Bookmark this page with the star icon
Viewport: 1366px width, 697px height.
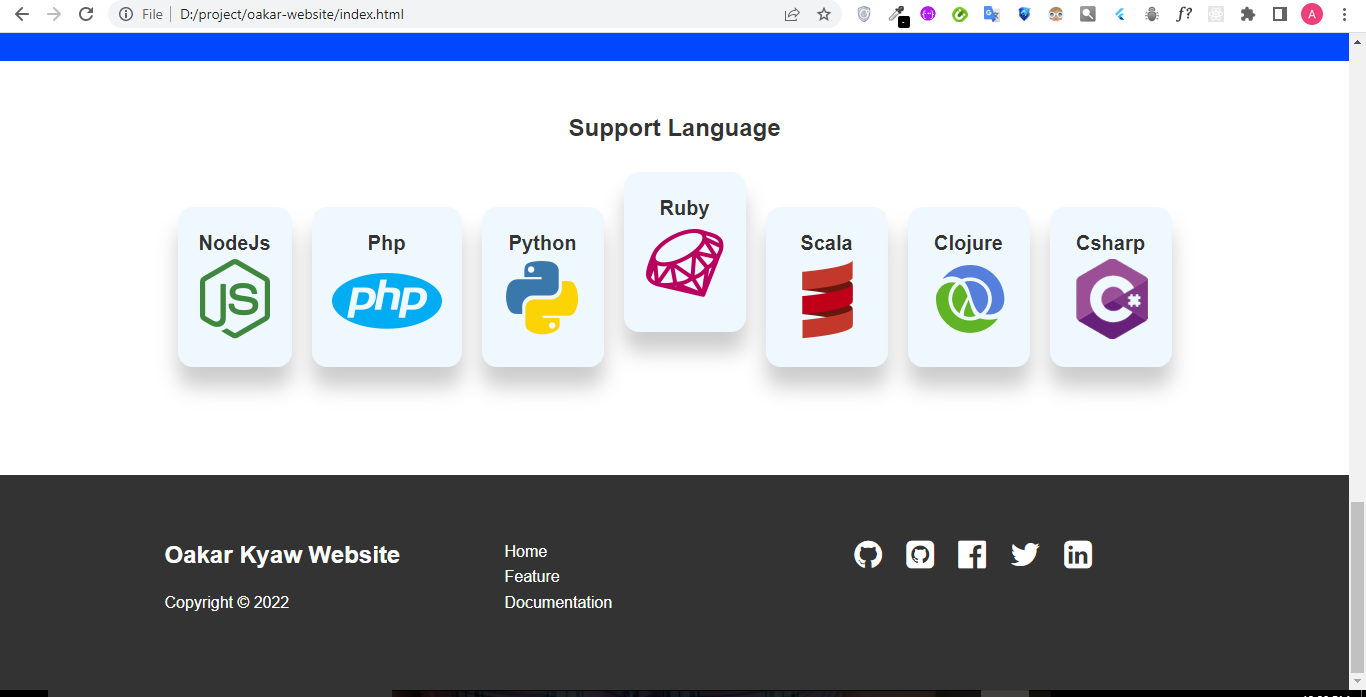pos(823,15)
